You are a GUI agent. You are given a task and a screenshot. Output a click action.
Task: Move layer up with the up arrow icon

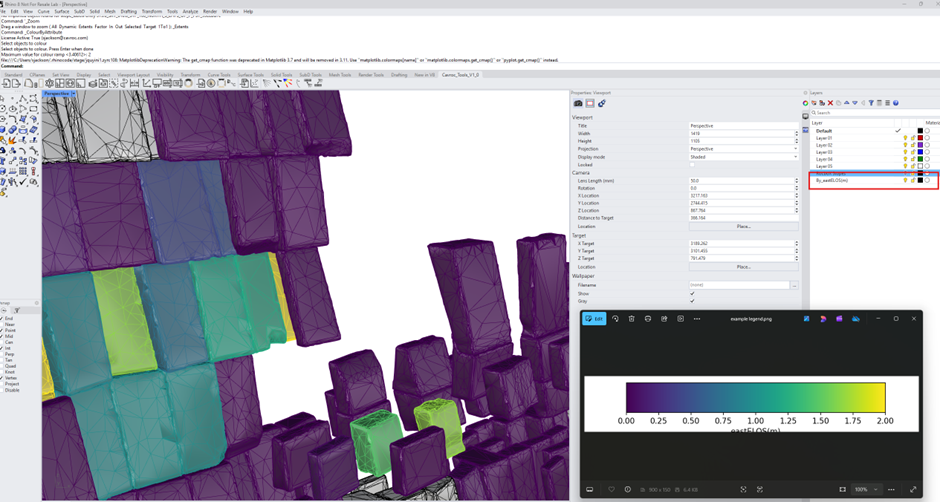[846, 103]
